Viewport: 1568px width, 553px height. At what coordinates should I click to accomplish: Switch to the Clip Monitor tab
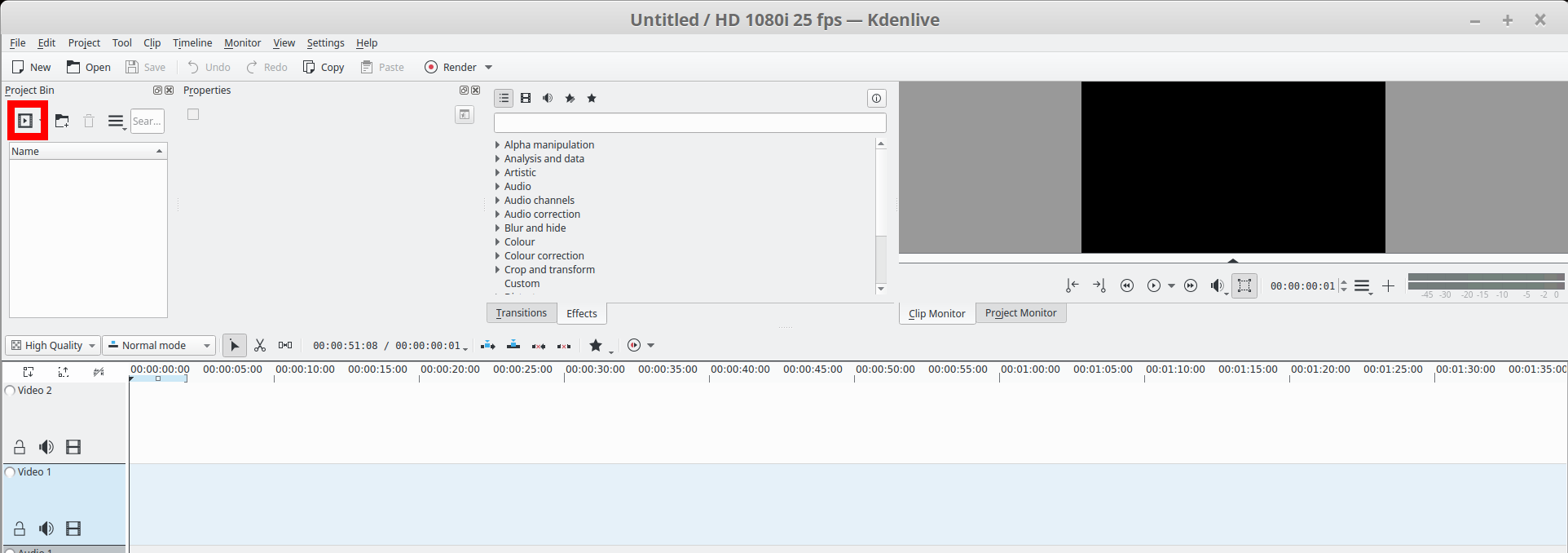937,313
